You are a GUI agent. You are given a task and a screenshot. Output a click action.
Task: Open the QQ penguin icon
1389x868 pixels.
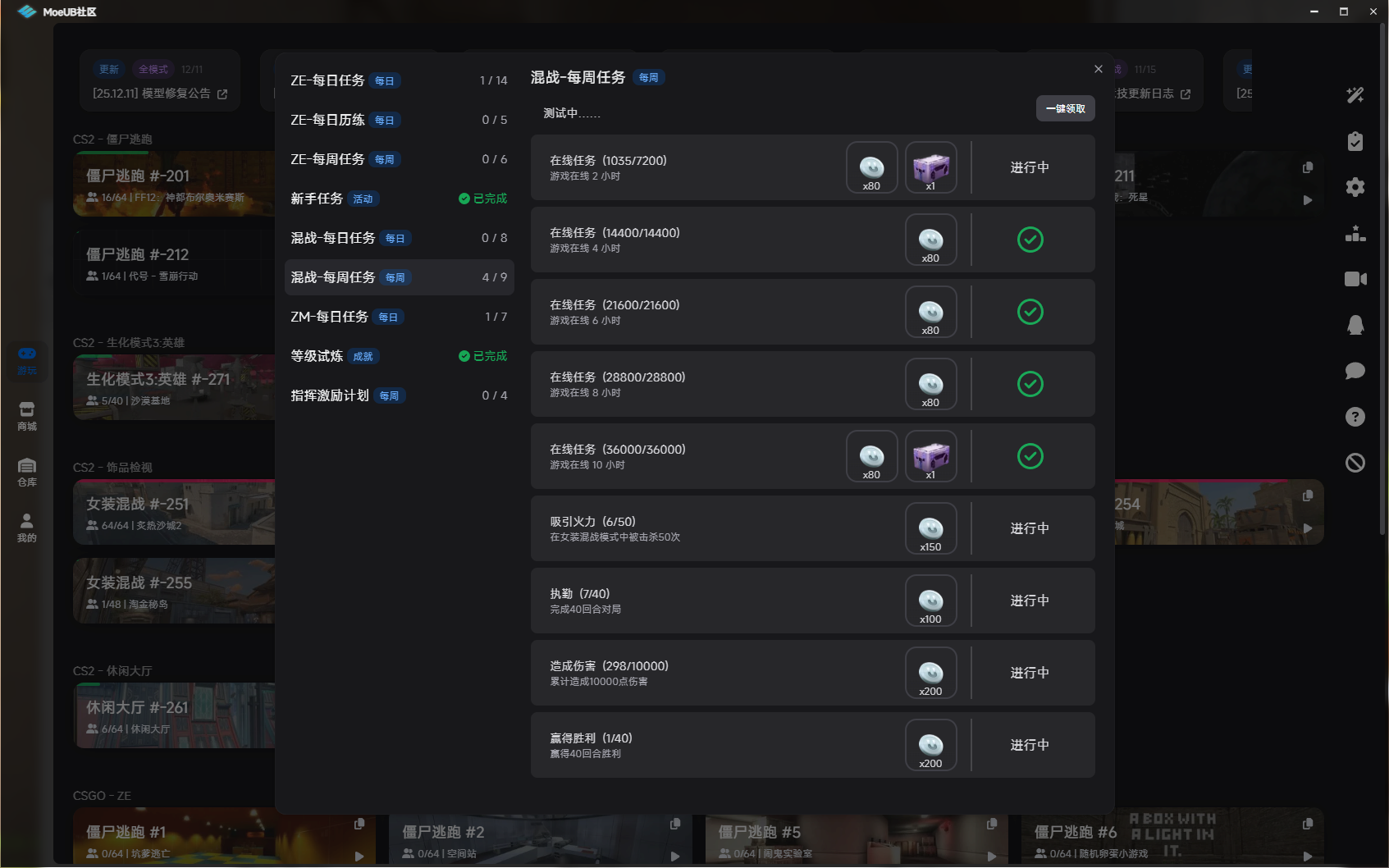point(1355,325)
